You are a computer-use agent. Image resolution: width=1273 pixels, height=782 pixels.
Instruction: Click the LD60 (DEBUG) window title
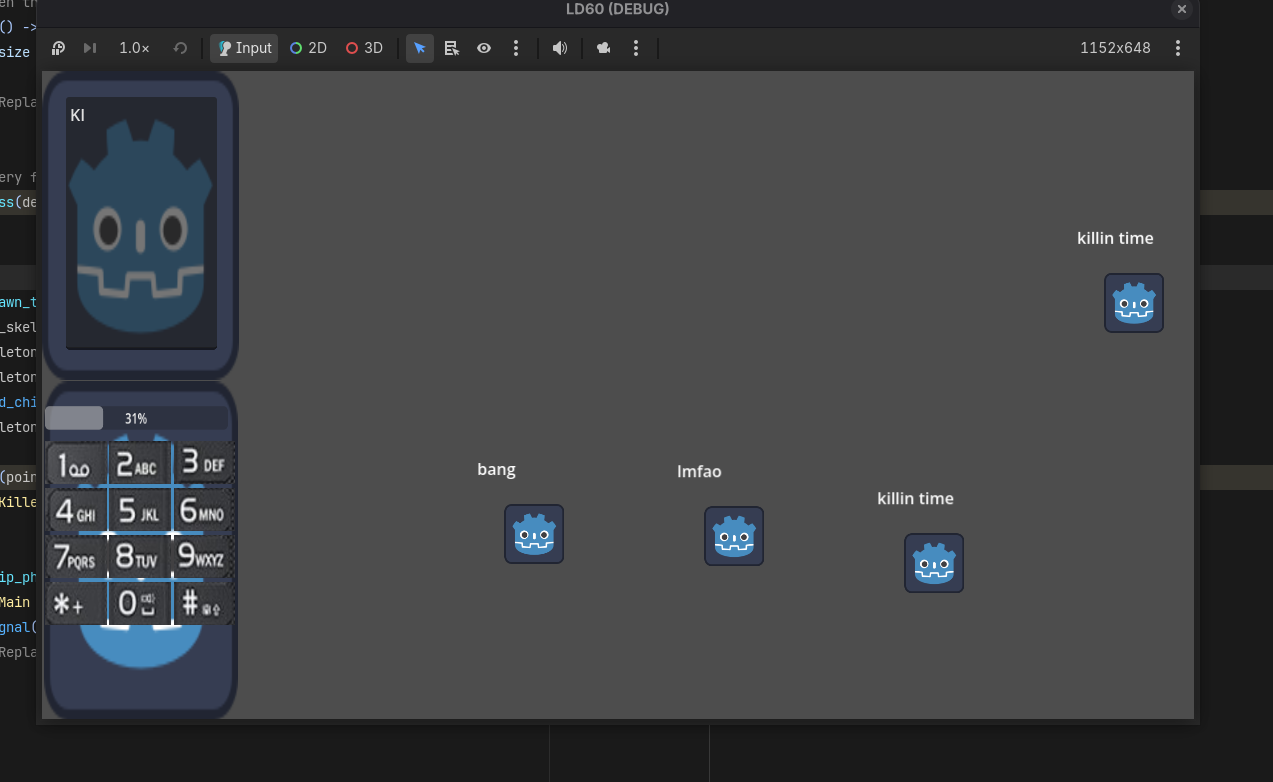click(617, 9)
